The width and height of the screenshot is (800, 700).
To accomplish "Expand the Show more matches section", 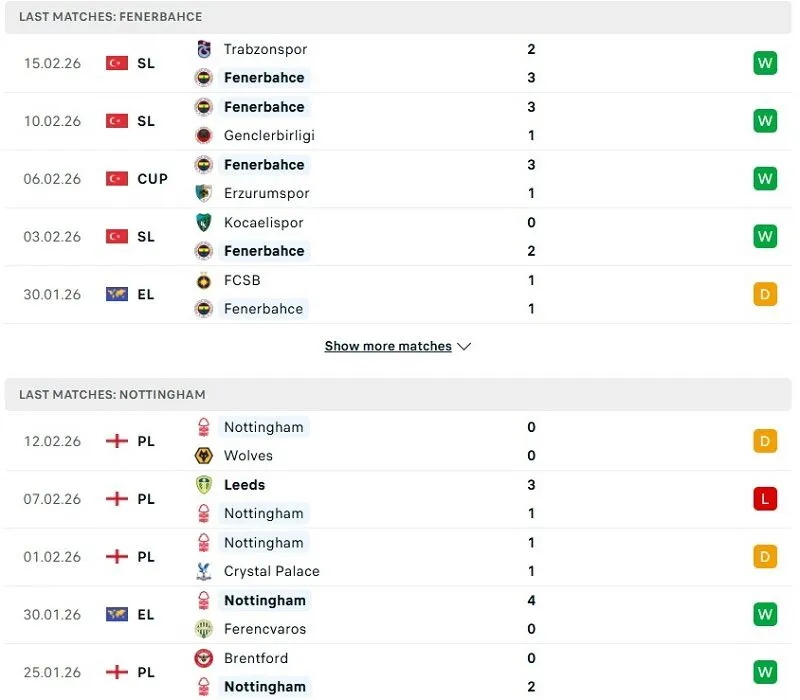I will (x=389, y=345).
